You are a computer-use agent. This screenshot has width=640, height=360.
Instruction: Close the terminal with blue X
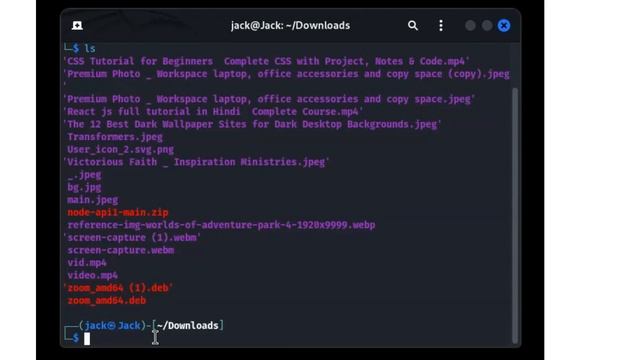pos(504,26)
